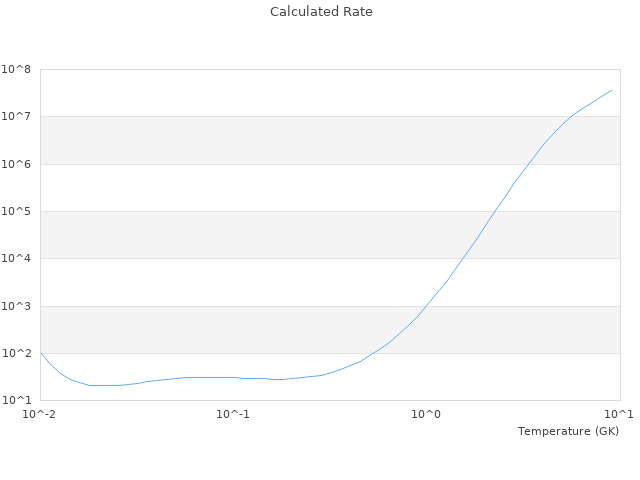Screen dimensions: 640x480
Task: Click the 10^1 label on the y-axis
Action: (16, 401)
